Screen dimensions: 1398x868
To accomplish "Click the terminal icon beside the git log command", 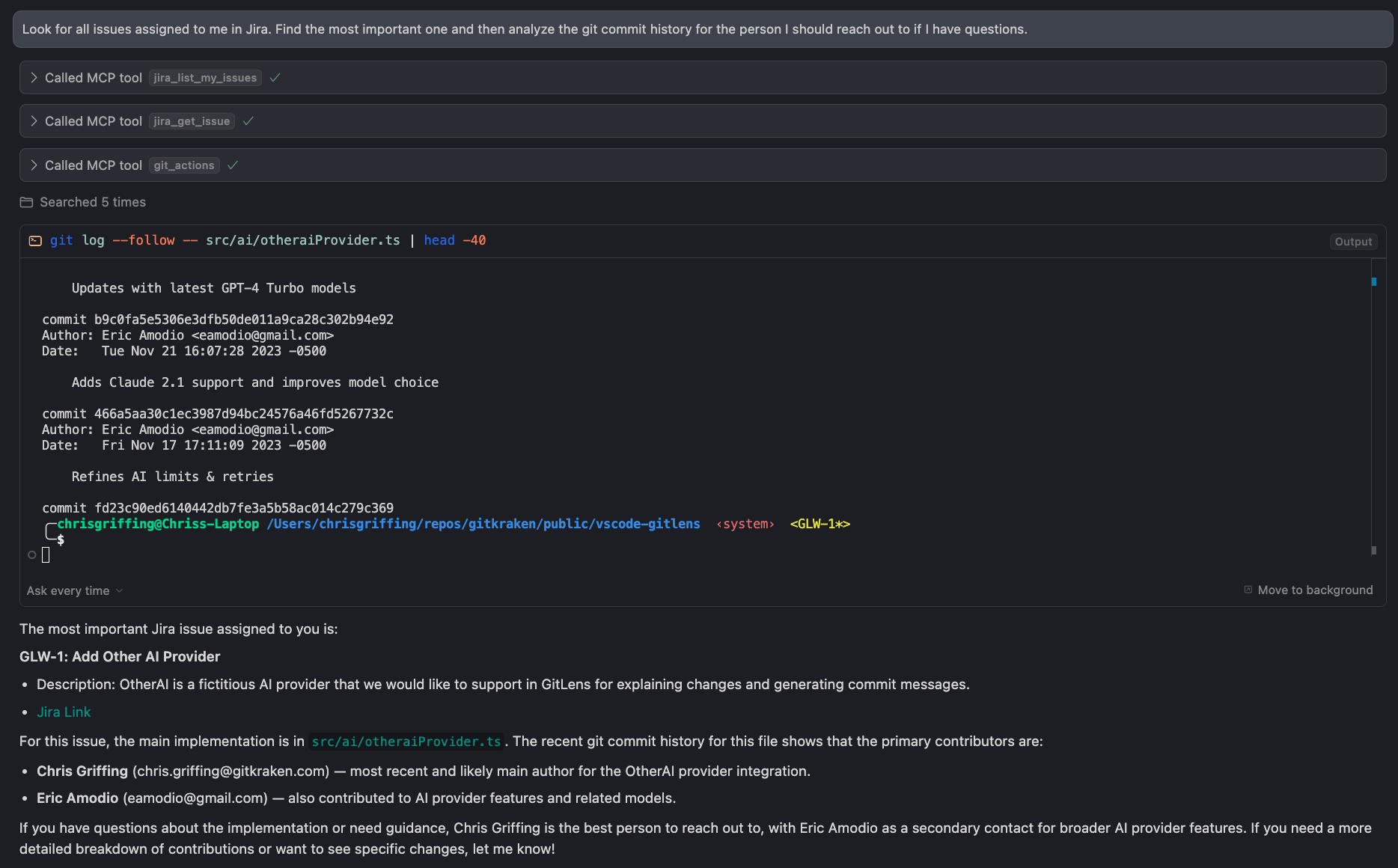I will tap(35, 240).
